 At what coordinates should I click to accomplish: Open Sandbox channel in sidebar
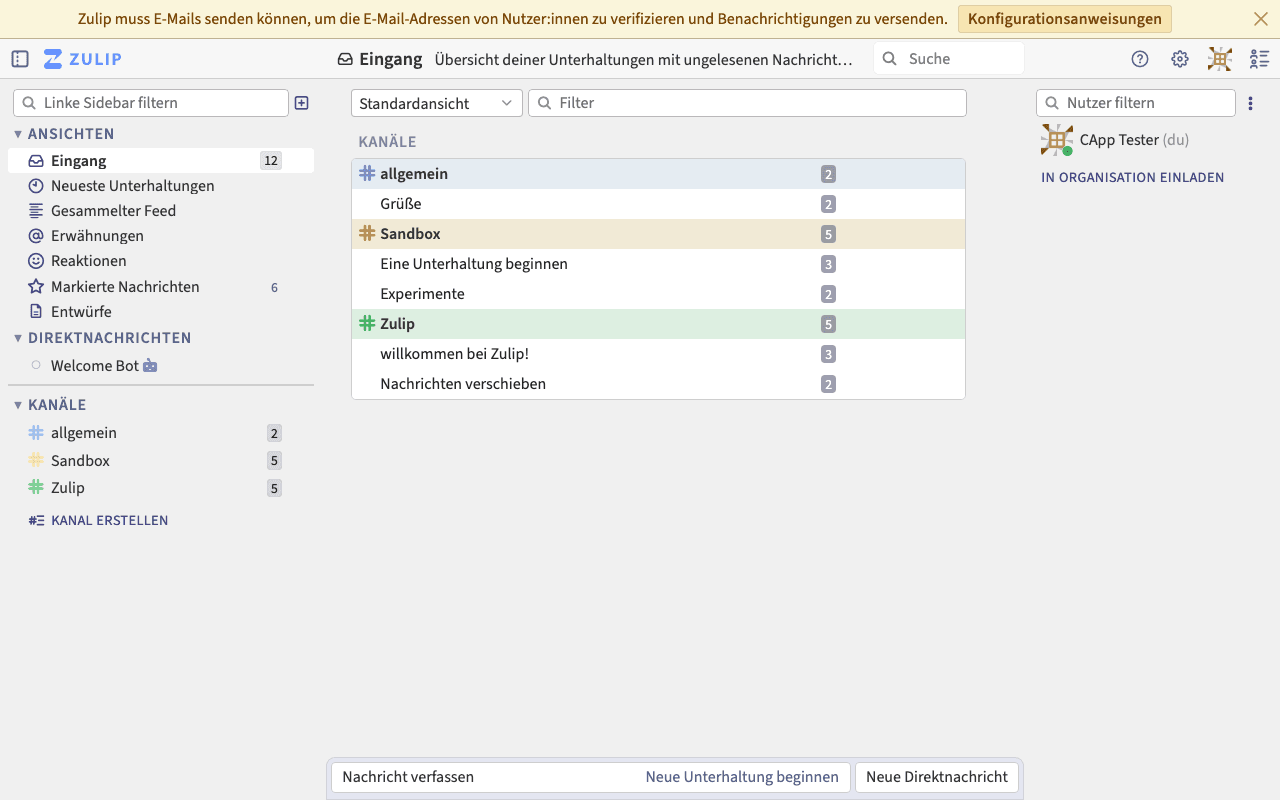tap(161, 461)
